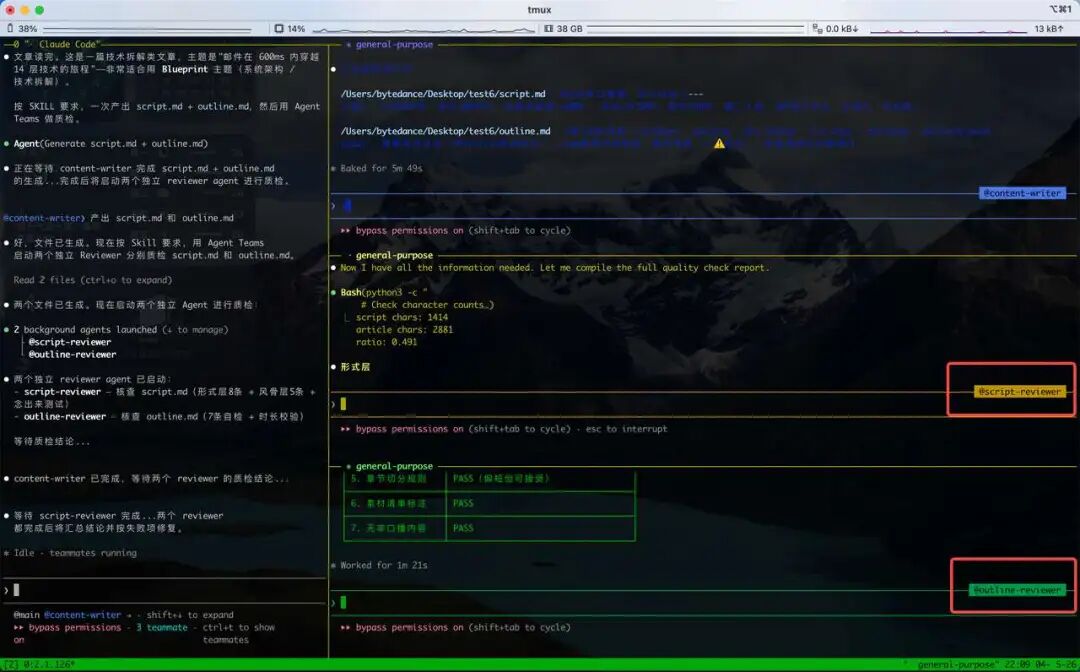Expand the Read 2 files line
This screenshot has width=1080, height=672.
tap(93, 280)
